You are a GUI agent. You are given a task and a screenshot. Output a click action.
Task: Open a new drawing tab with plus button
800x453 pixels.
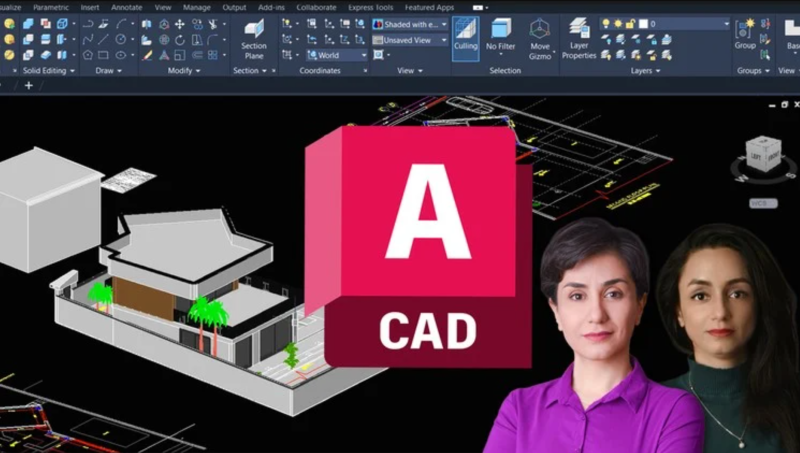29,85
